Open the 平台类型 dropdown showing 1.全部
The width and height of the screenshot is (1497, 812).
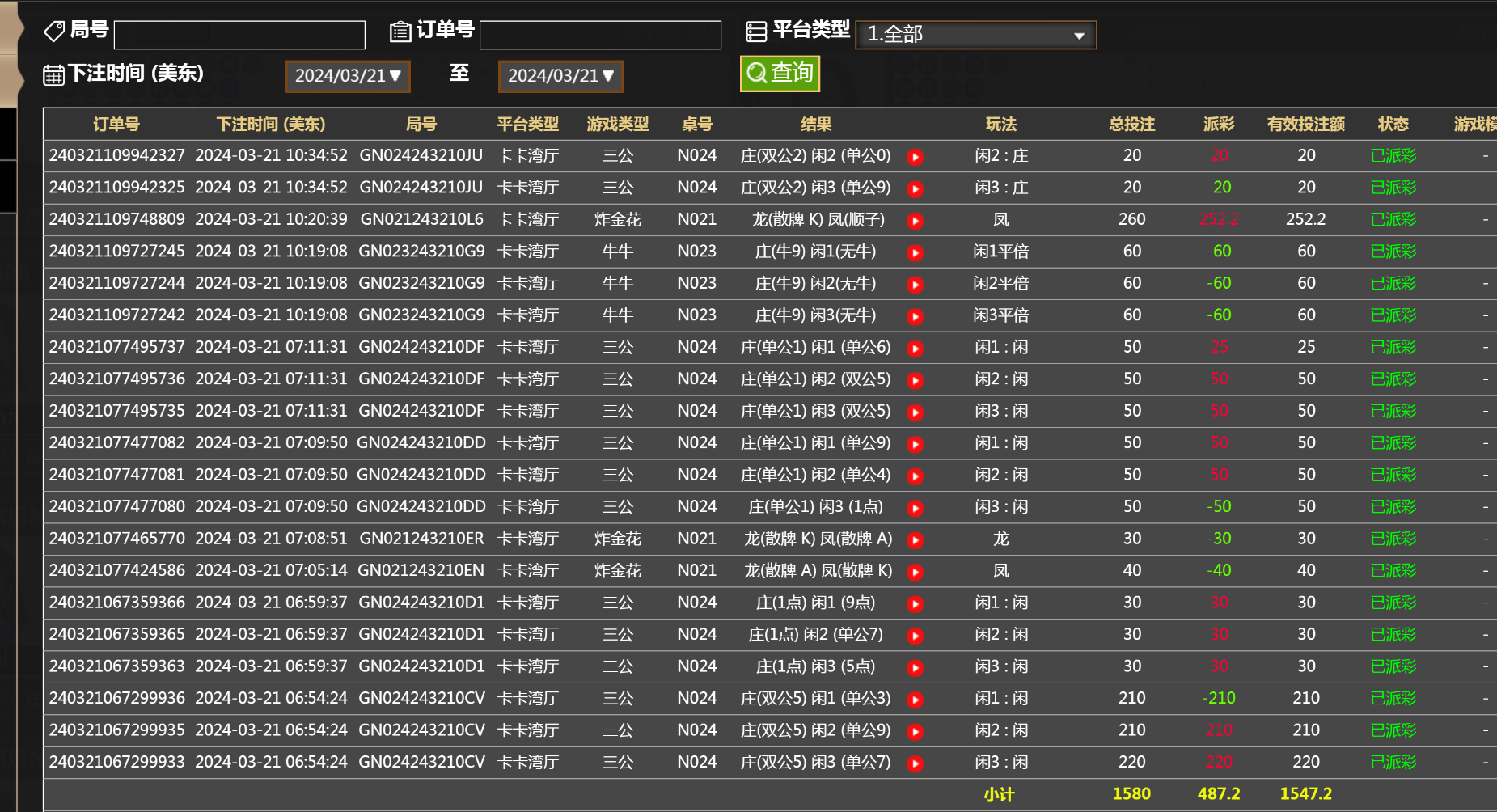click(975, 35)
